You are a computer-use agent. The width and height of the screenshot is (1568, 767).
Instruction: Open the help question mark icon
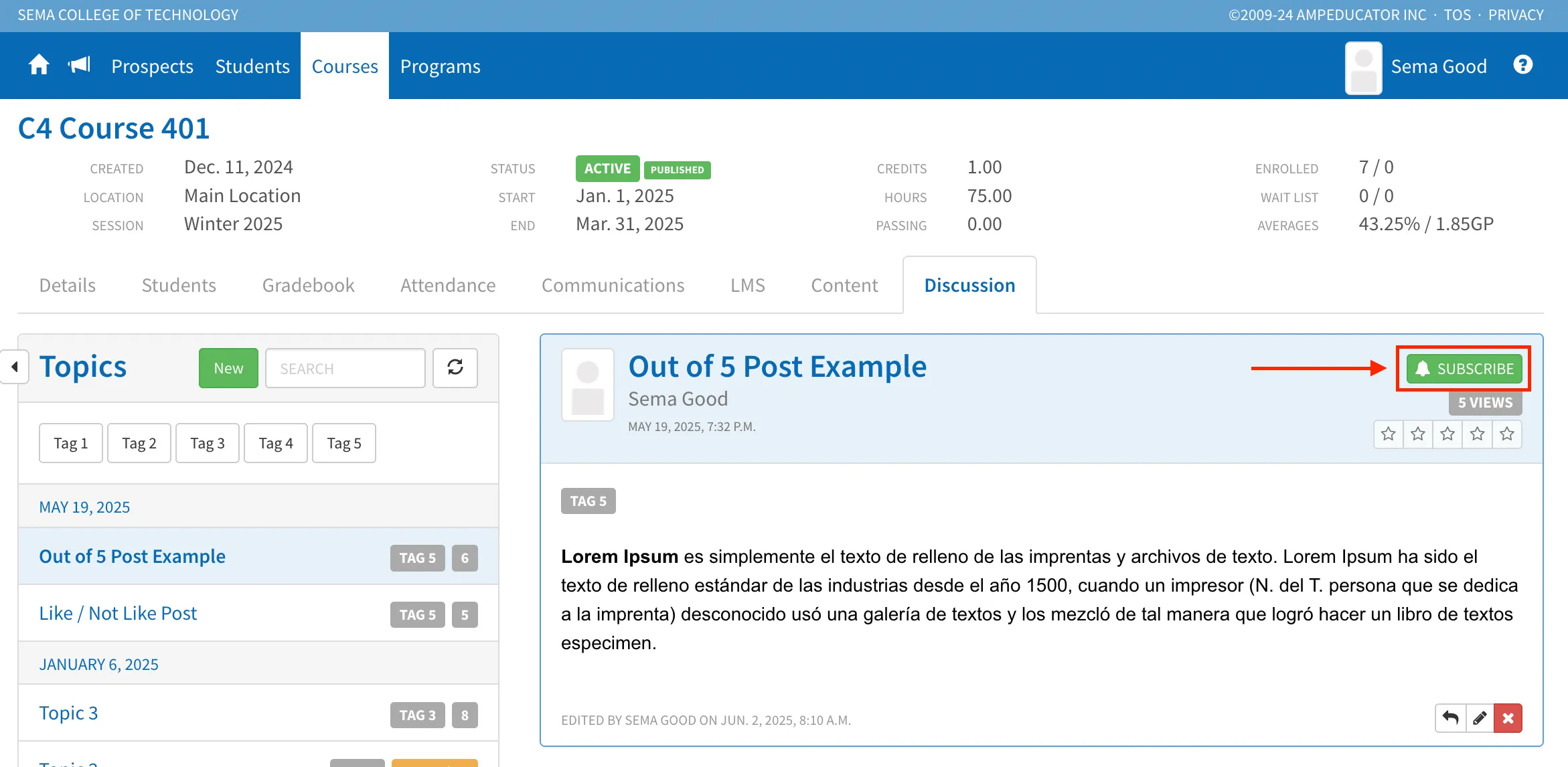[x=1522, y=65]
